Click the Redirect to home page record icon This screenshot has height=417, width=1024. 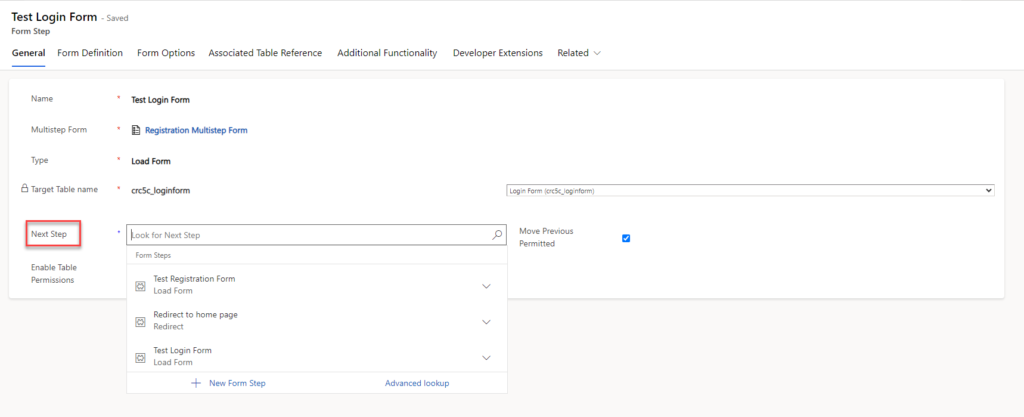click(140, 322)
